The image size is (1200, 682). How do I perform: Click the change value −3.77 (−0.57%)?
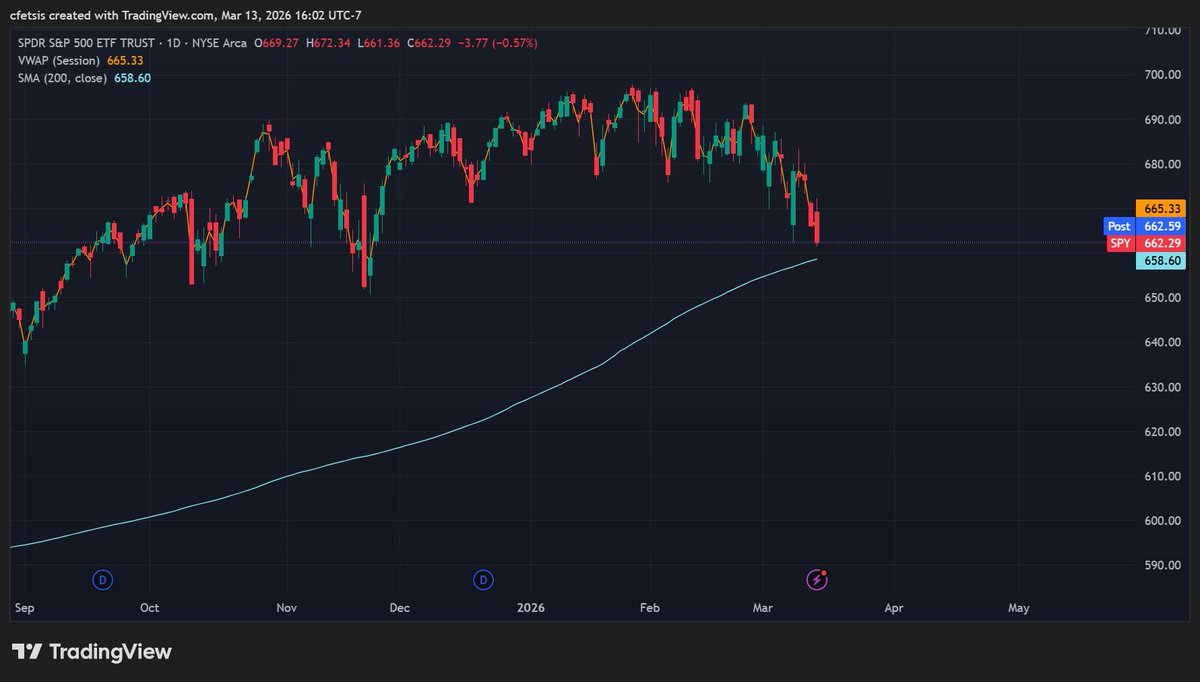click(500, 43)
